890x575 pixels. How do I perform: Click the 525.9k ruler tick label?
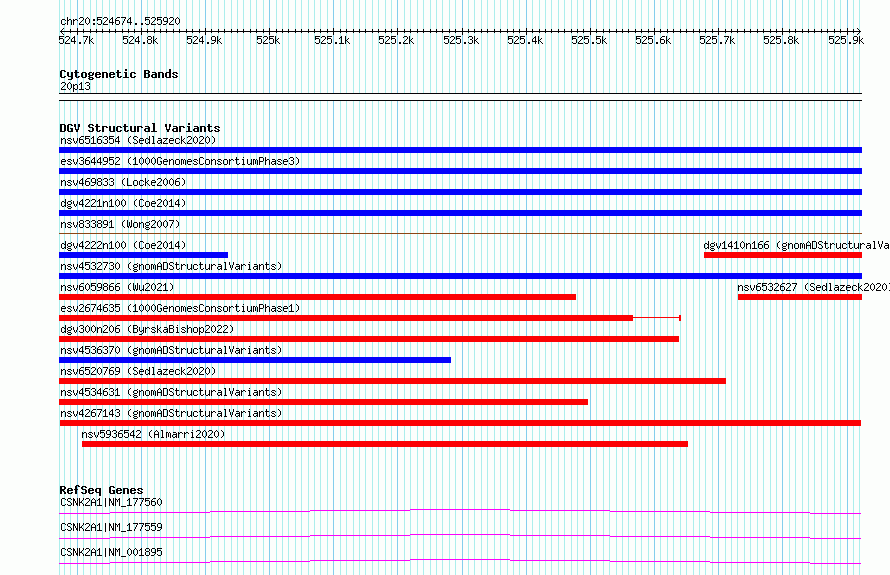pyautogui.click(x=846, y=40)
